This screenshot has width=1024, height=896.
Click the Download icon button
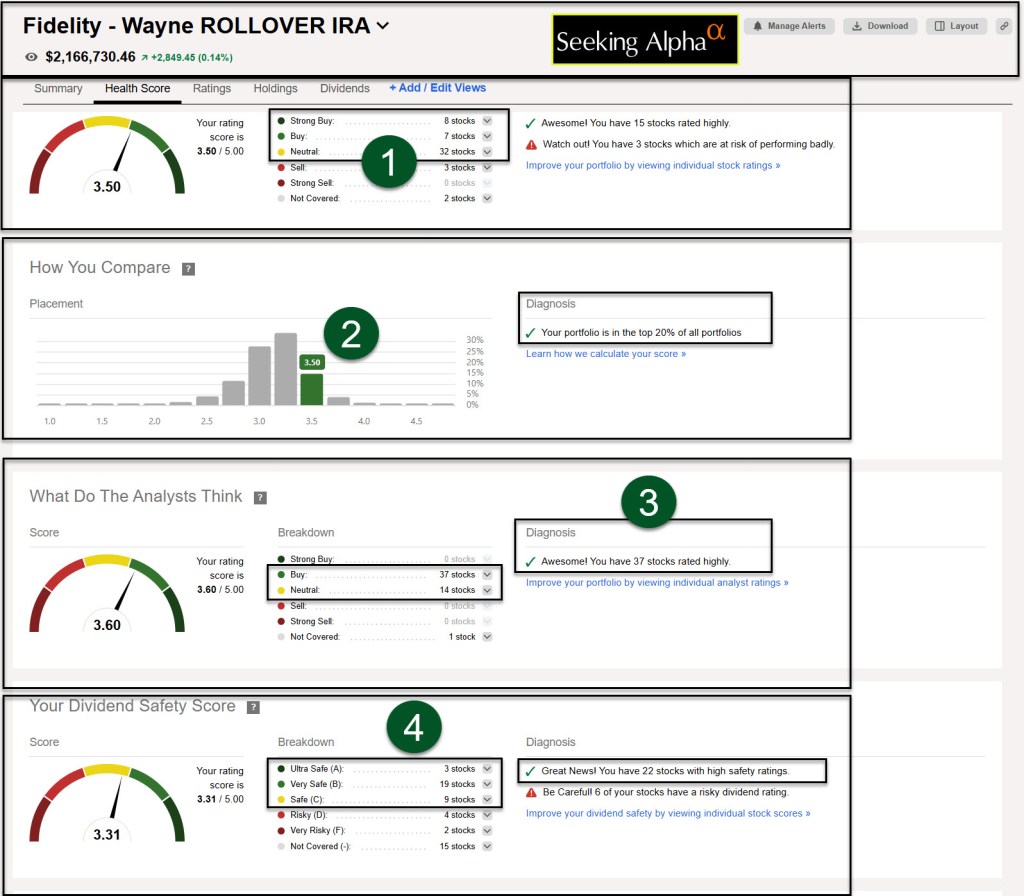pyautogui.click(x=880, y=26)
